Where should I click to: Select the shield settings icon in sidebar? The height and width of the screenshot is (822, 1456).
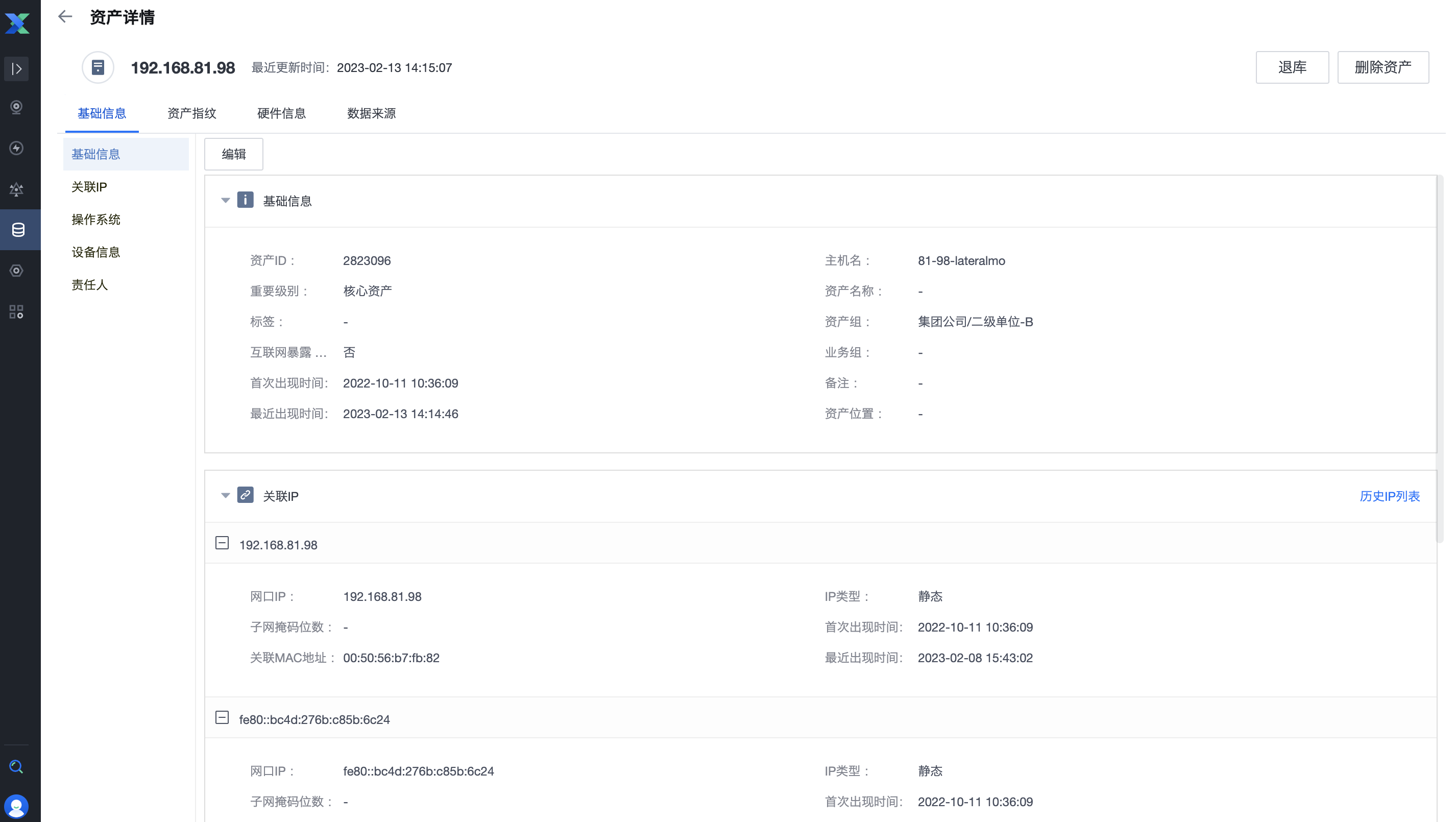point(16,270)
